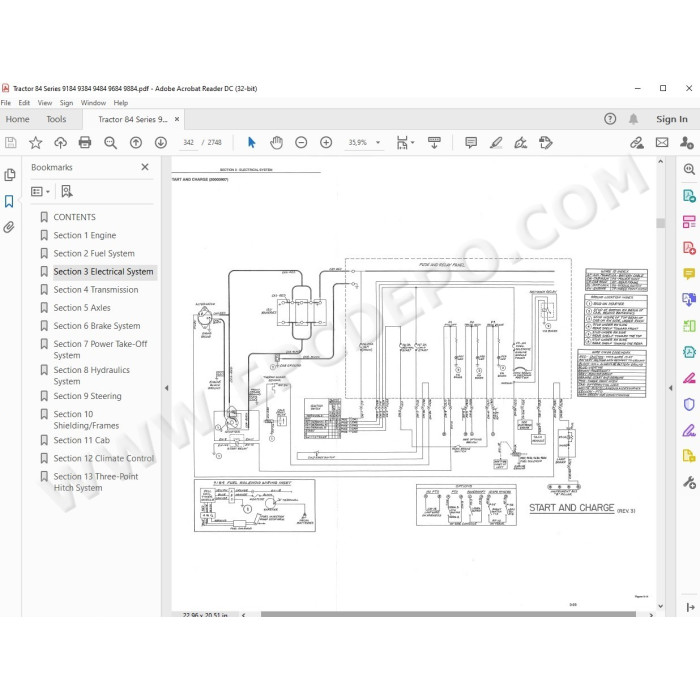This screenshot has height=700, width=700.
Task: Select the Hand pan tool
Action: pyautogui.click(x=276, y=142)
